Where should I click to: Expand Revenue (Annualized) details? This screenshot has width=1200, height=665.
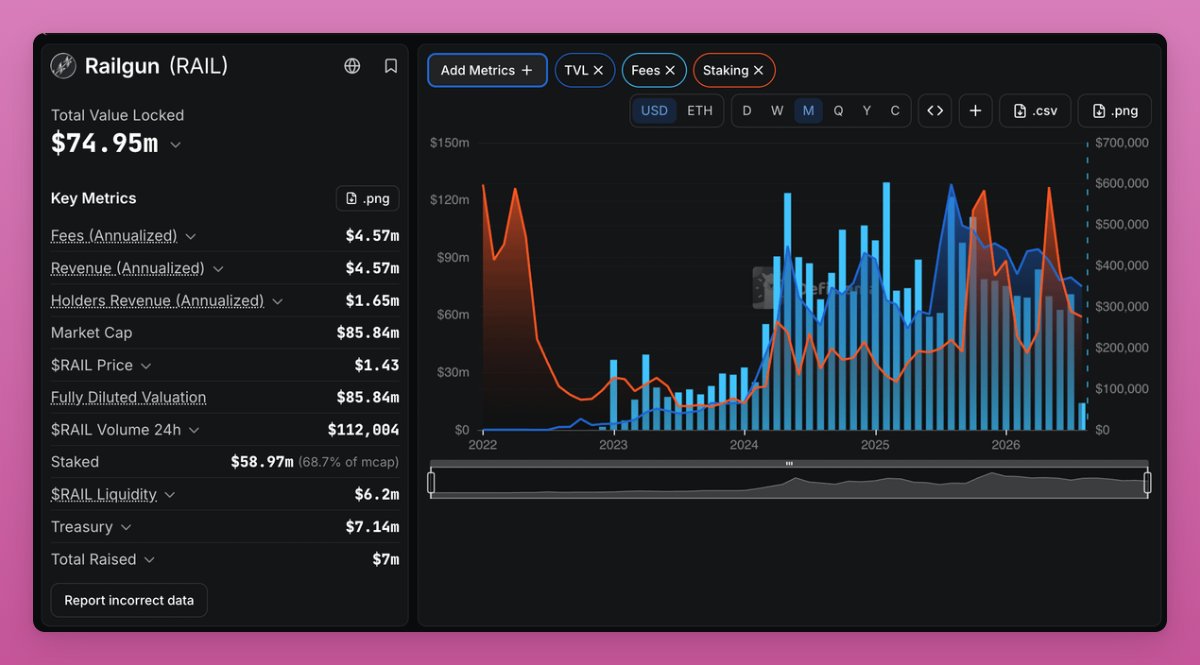coord(218,268)
